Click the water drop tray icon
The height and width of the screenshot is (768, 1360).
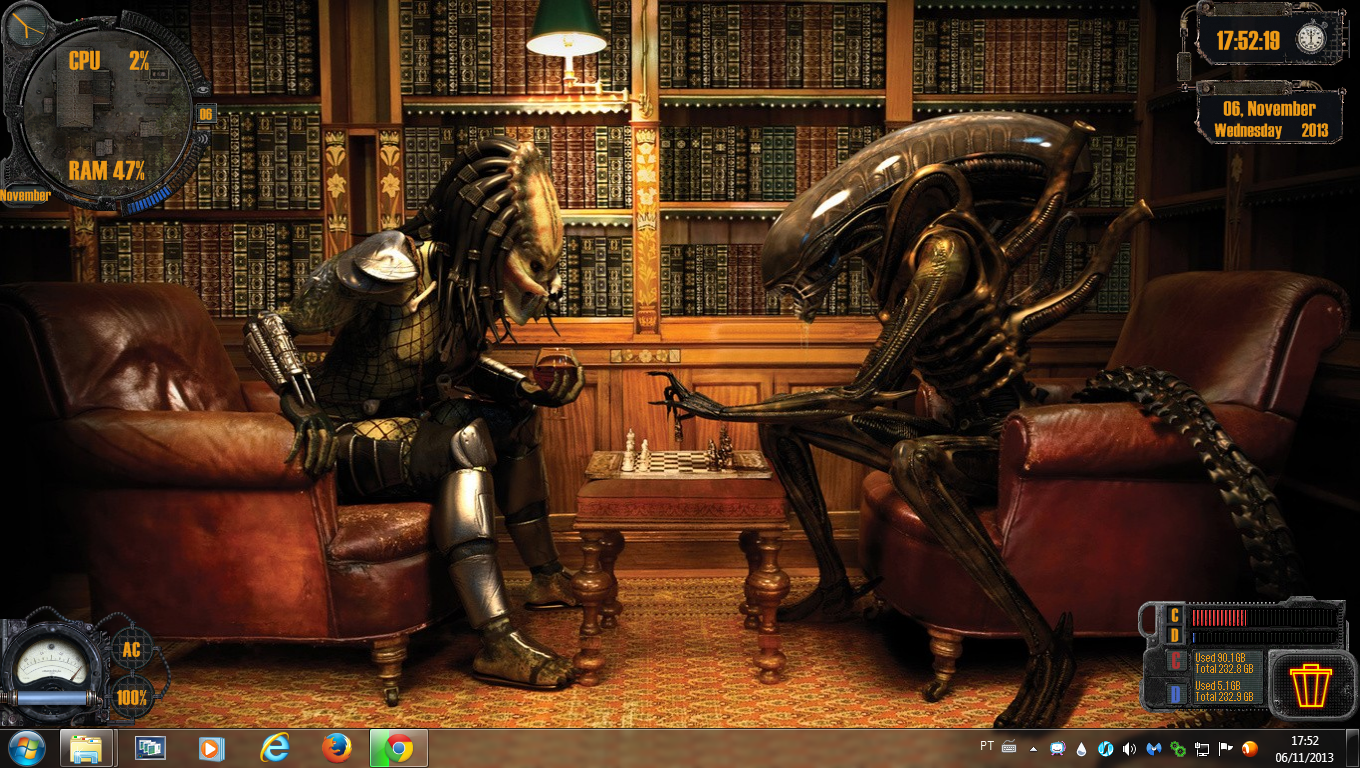[x=1082, y=748]
